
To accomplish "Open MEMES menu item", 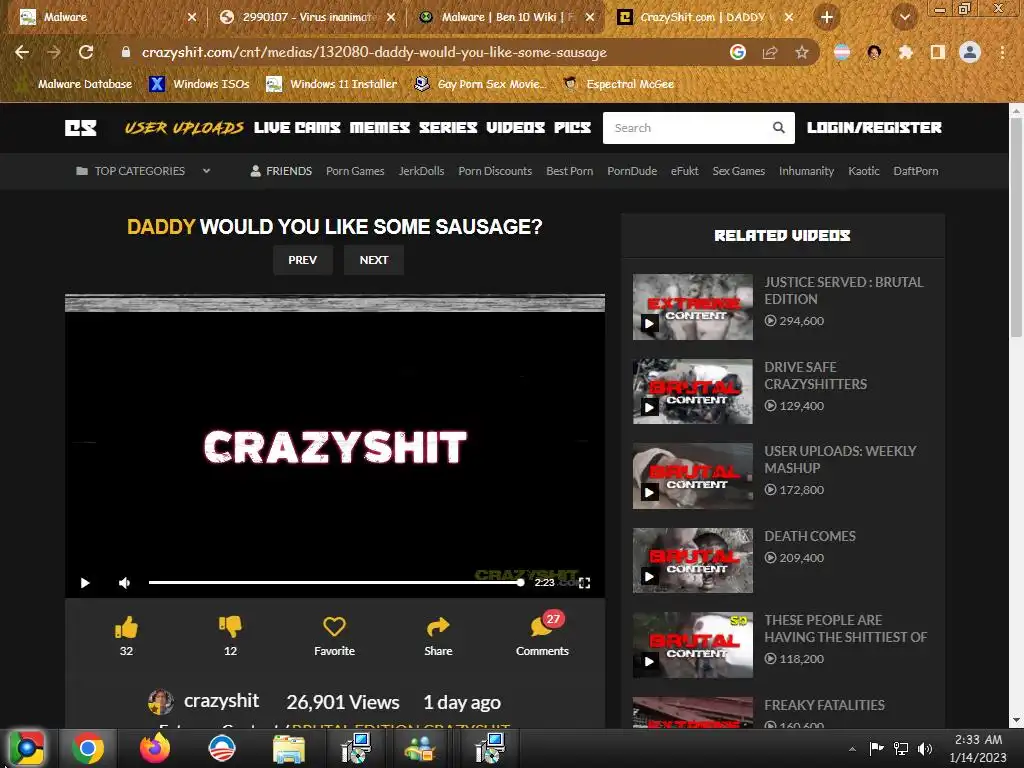I will click(379, 127).
